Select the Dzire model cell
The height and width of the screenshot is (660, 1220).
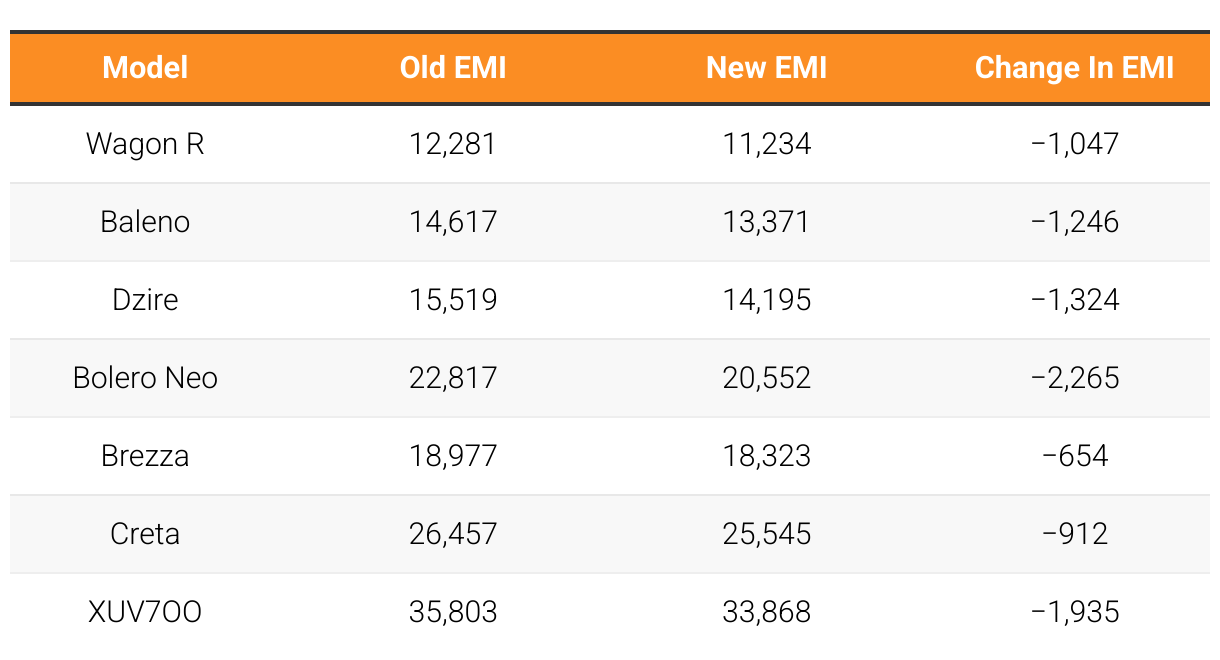tap(146, 300)
